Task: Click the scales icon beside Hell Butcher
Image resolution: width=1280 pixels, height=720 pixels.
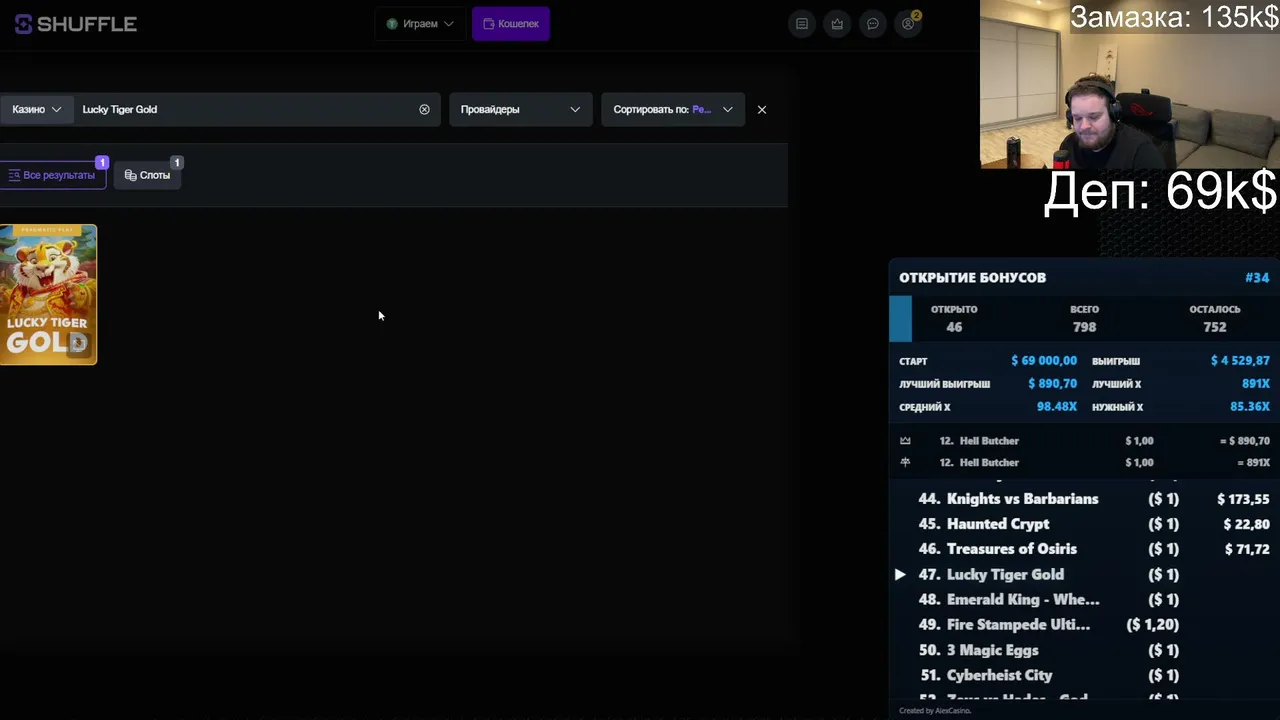Action: [x=905, y=463]
